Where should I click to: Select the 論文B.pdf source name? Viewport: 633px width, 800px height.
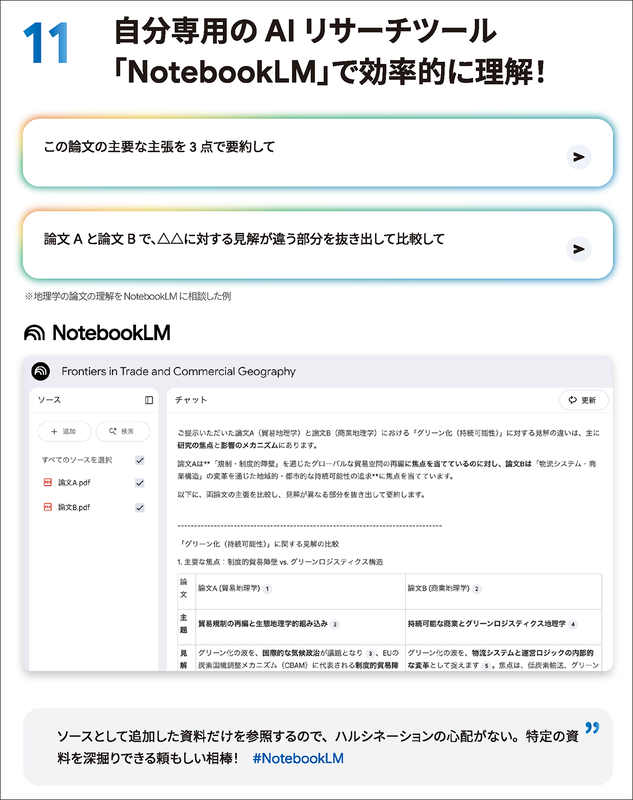pos(74,507)
